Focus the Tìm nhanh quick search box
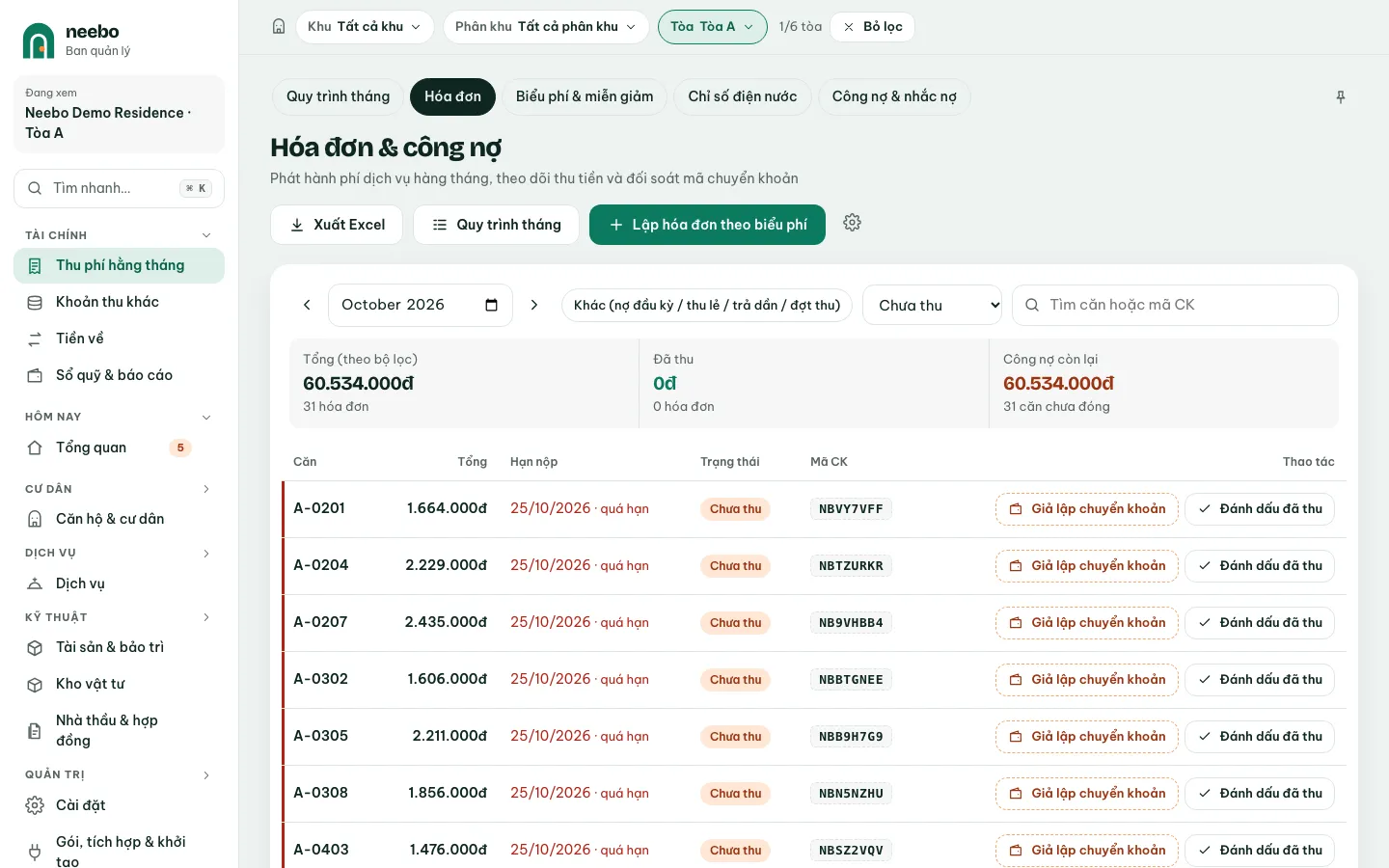Screen dimensions: 1389x868 [x=119, y=188]
